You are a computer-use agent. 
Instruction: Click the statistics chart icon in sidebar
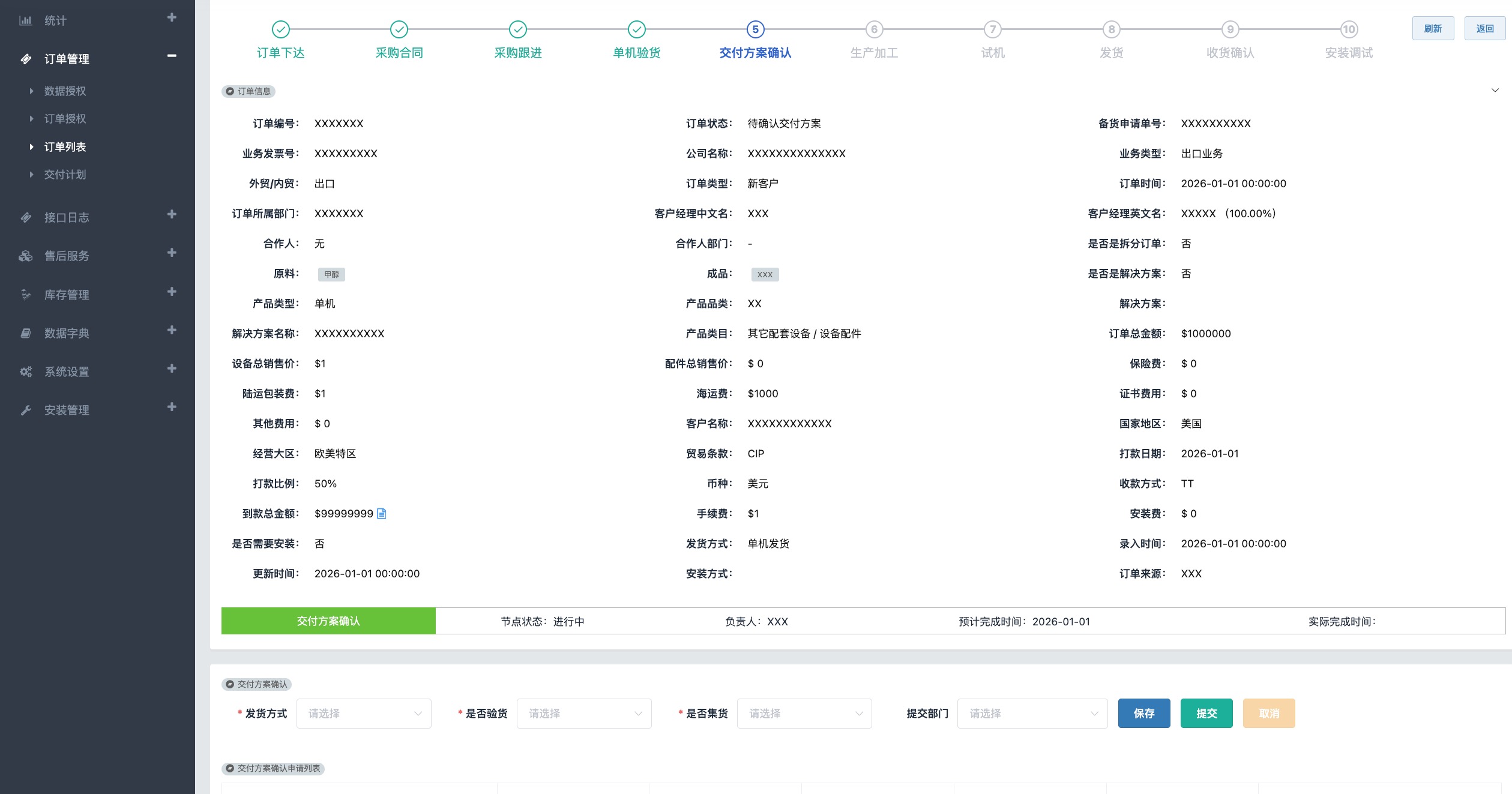pos(25,20)
